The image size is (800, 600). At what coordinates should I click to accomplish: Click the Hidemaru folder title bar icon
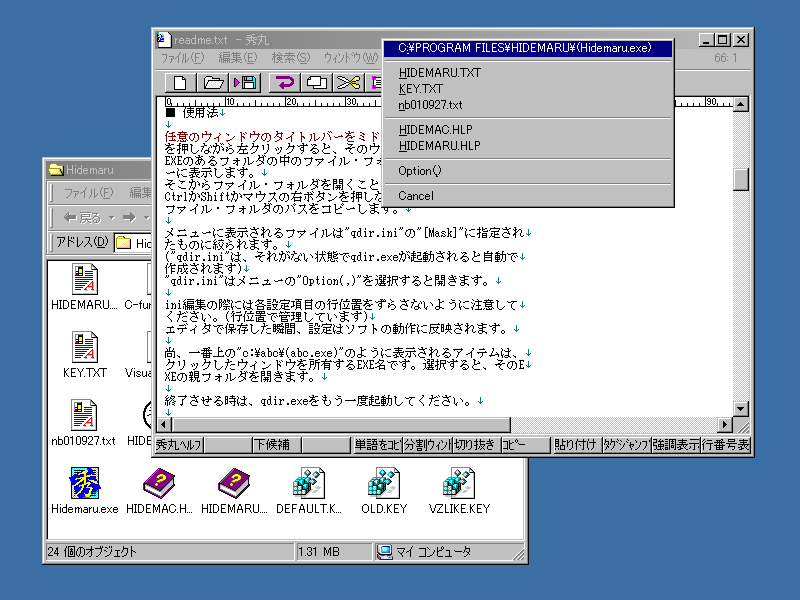56,169
